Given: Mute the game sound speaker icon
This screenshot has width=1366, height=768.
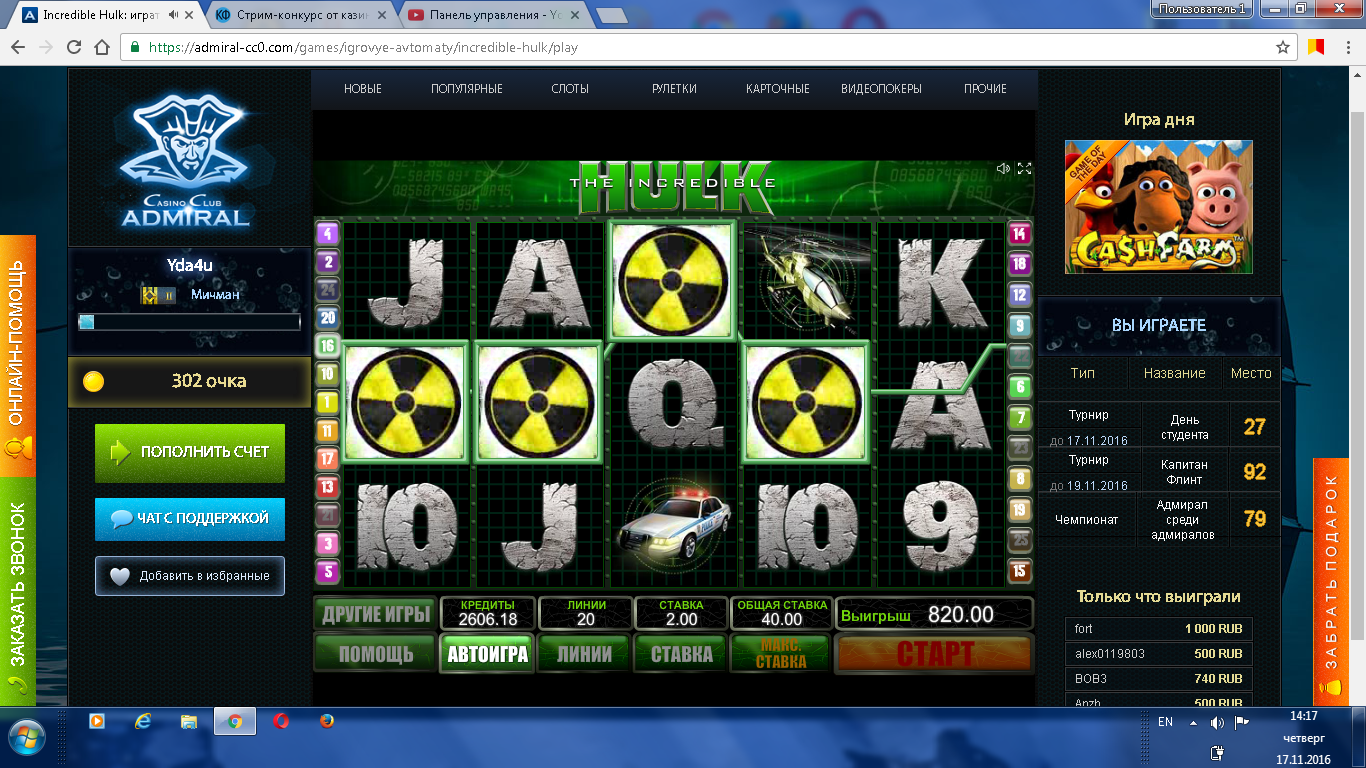Looking at the screenshot, I should pos(1003,168).
